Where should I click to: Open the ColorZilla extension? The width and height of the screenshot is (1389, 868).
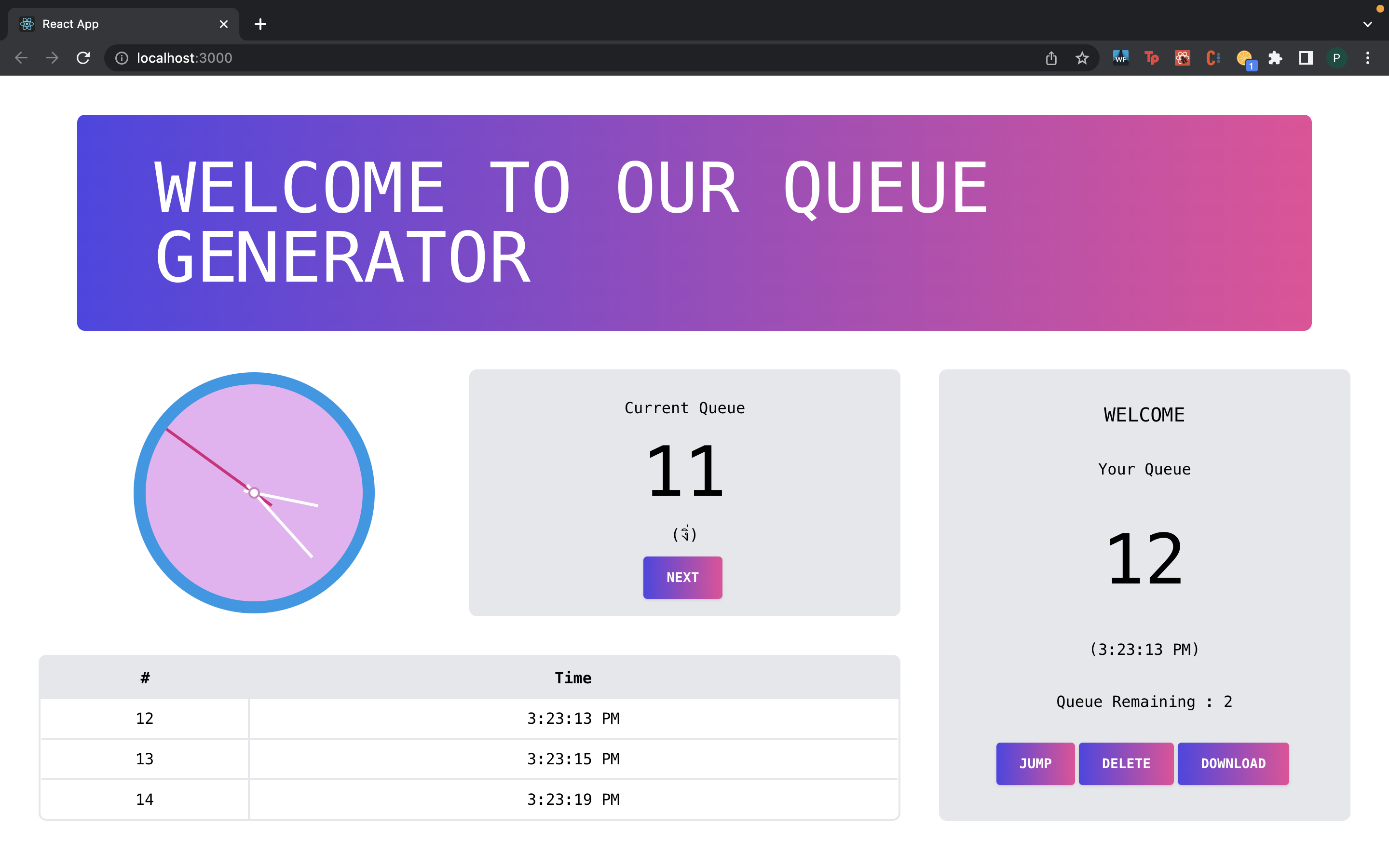[1213, 57]
